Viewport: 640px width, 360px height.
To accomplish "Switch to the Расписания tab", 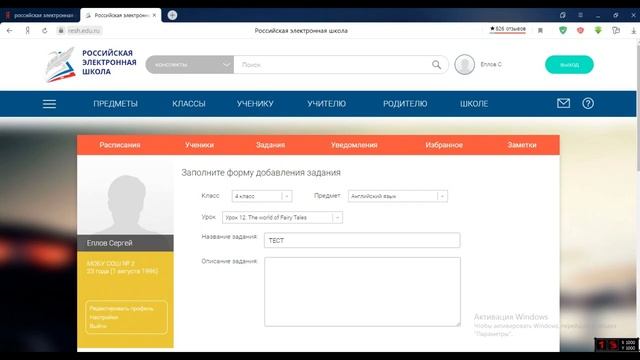I will pos(120,145).
